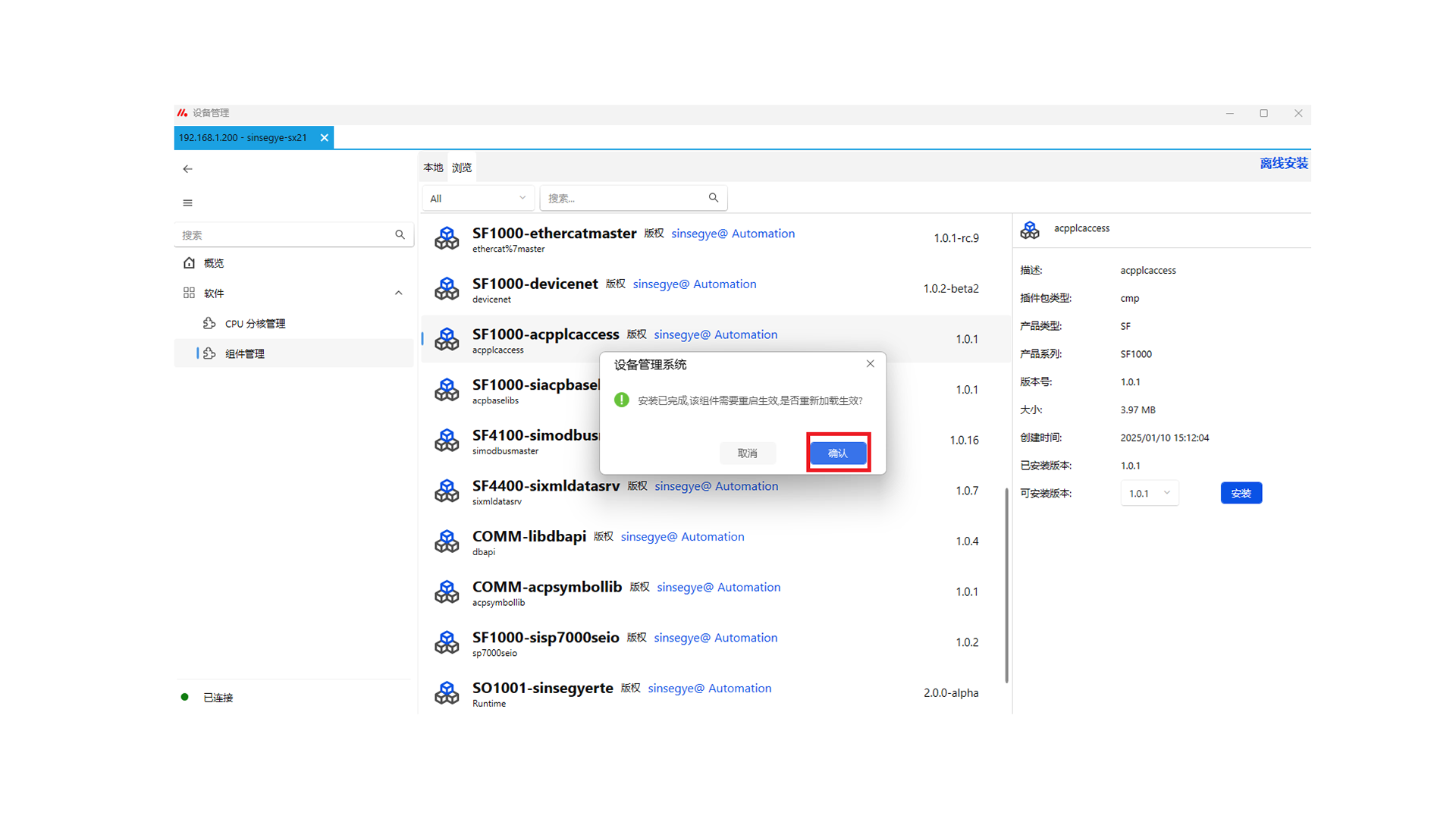Open the All filter dropdown
This screenshot has width=1456, height=819.
(477, 198)
